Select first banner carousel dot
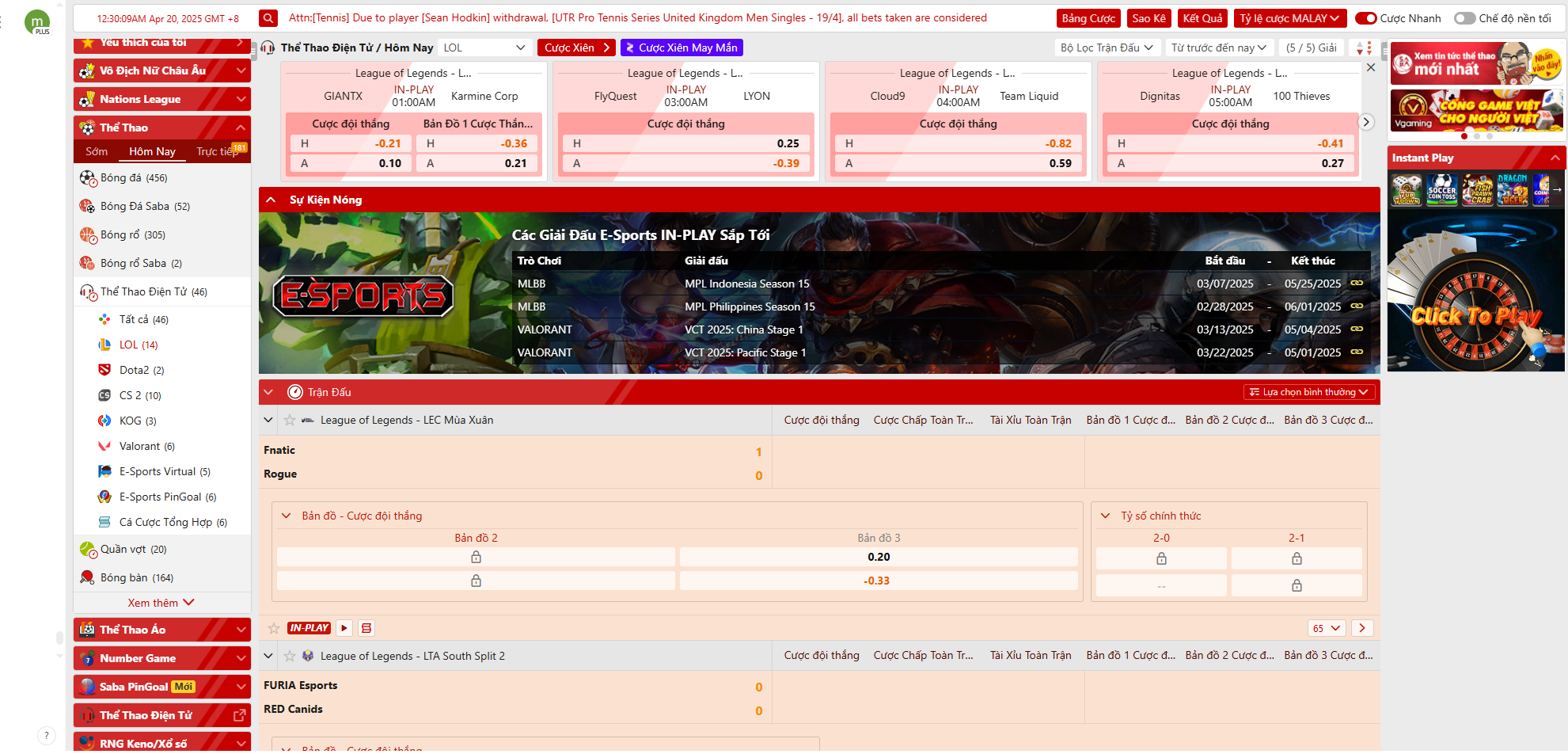The image size is (1568, 754). pos(1464,136)
